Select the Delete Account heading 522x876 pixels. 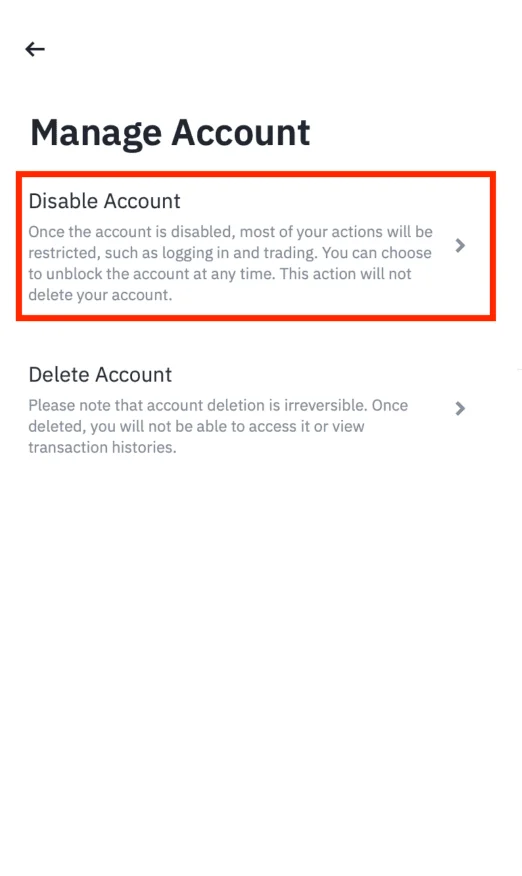(100, 374)
